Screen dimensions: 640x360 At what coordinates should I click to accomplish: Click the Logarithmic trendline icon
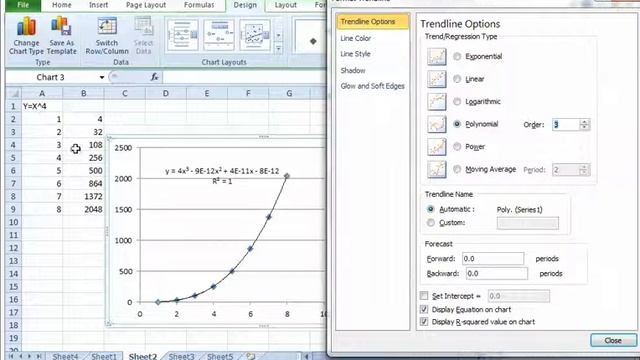pyautogui.click(x=436, y=102)
